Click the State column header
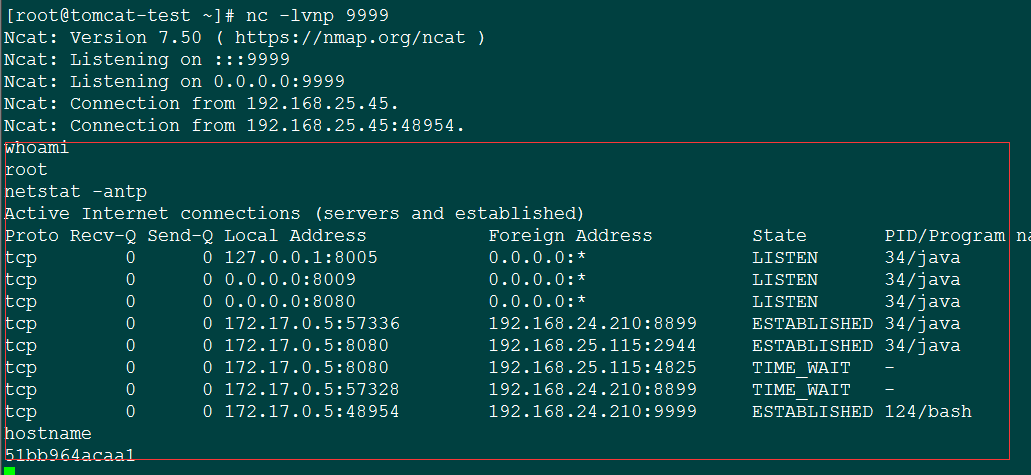This screenshot has width=1031, height=475. click(x=779, y=236)
